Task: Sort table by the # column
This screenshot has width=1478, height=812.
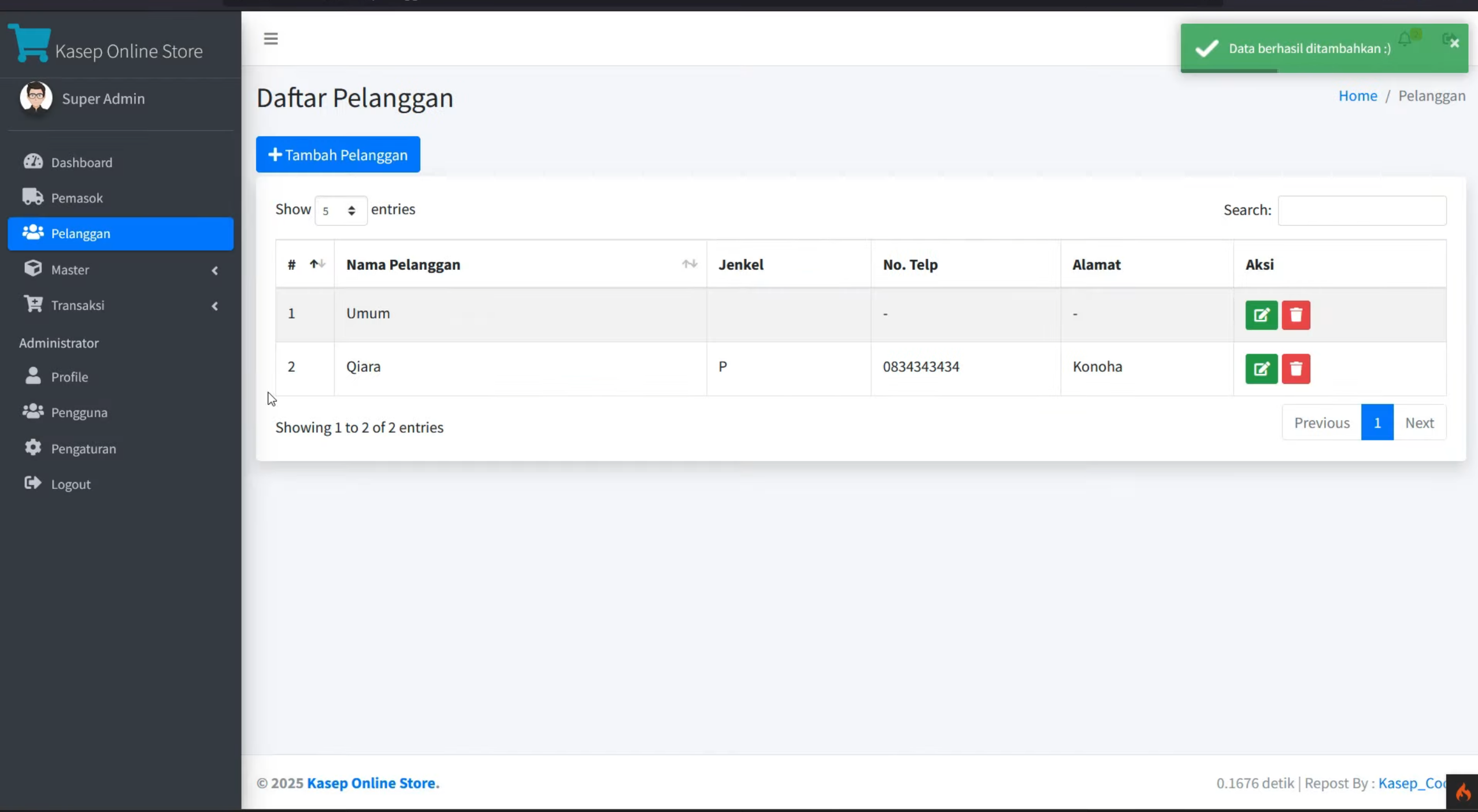Action: coord(305,264)
